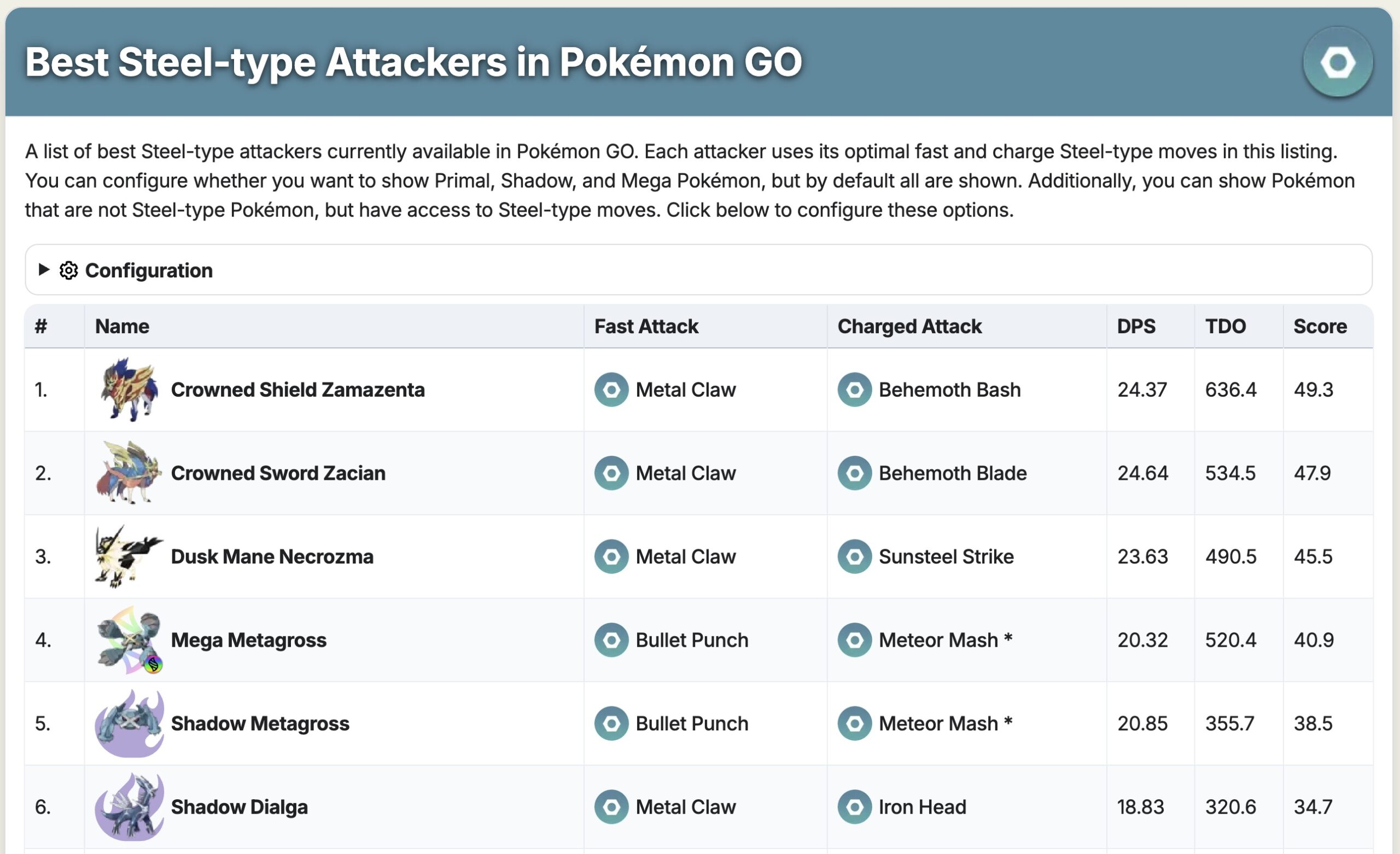Select Behemoth Blade charged attack text

[953, 473]
